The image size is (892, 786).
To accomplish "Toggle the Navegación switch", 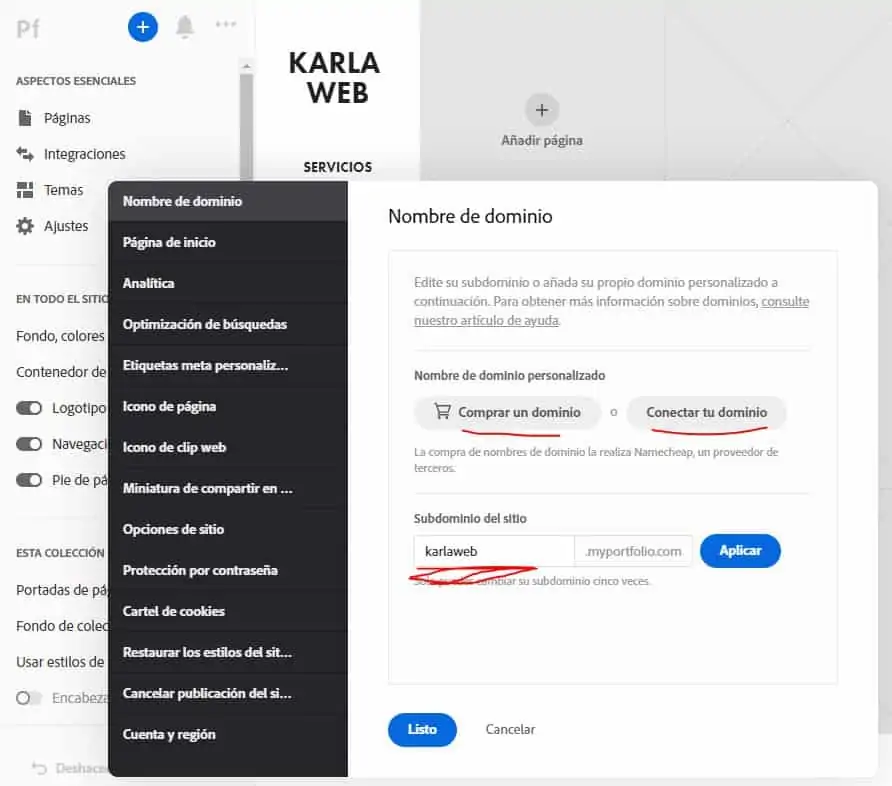I will coord(29,444).
